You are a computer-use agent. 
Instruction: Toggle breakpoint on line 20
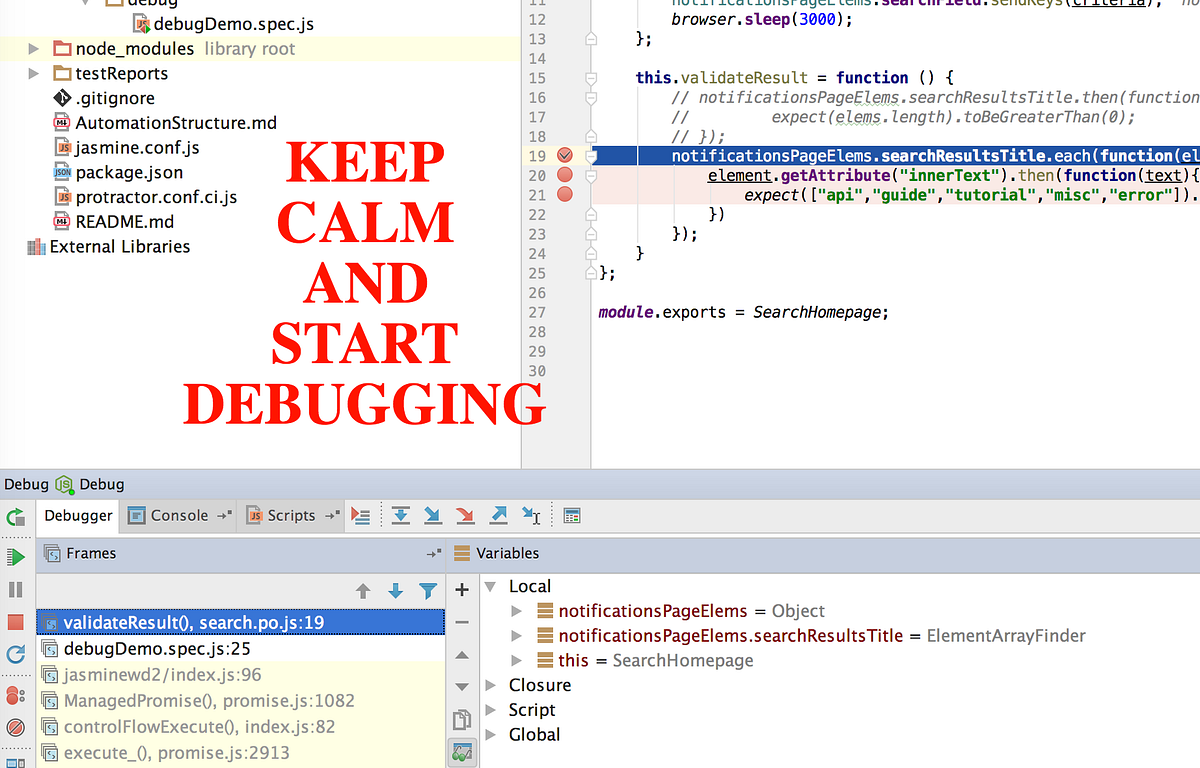[x=565, y=175]
